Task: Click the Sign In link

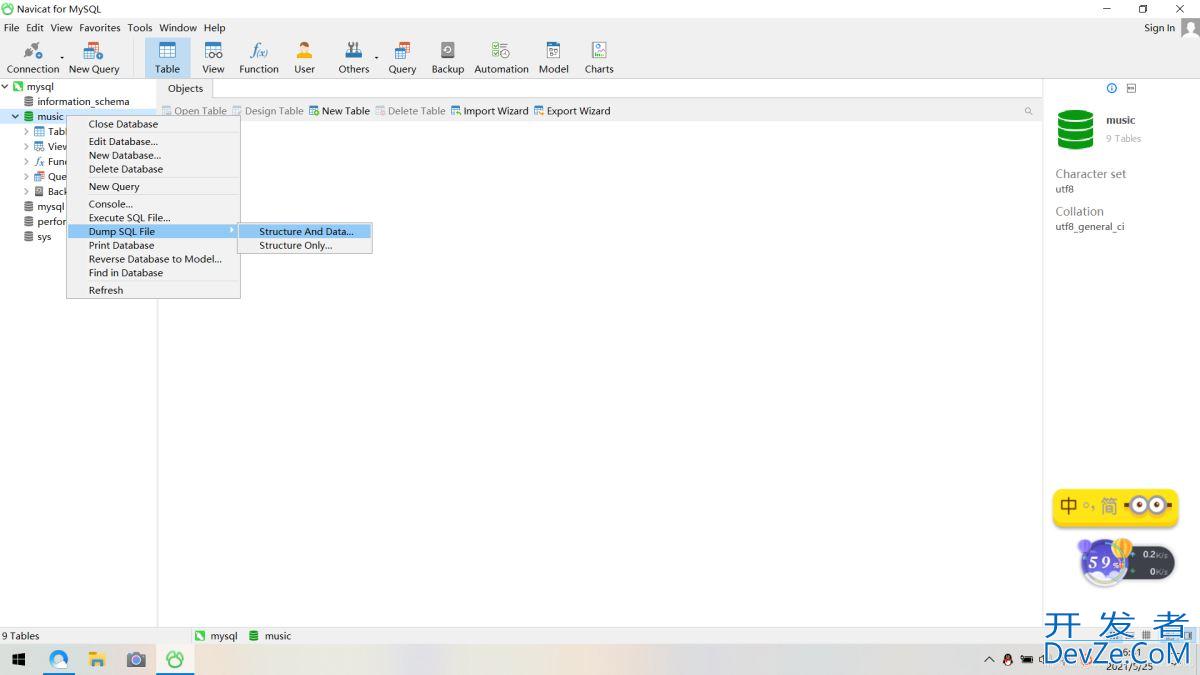Action: tap(1159, 28)
